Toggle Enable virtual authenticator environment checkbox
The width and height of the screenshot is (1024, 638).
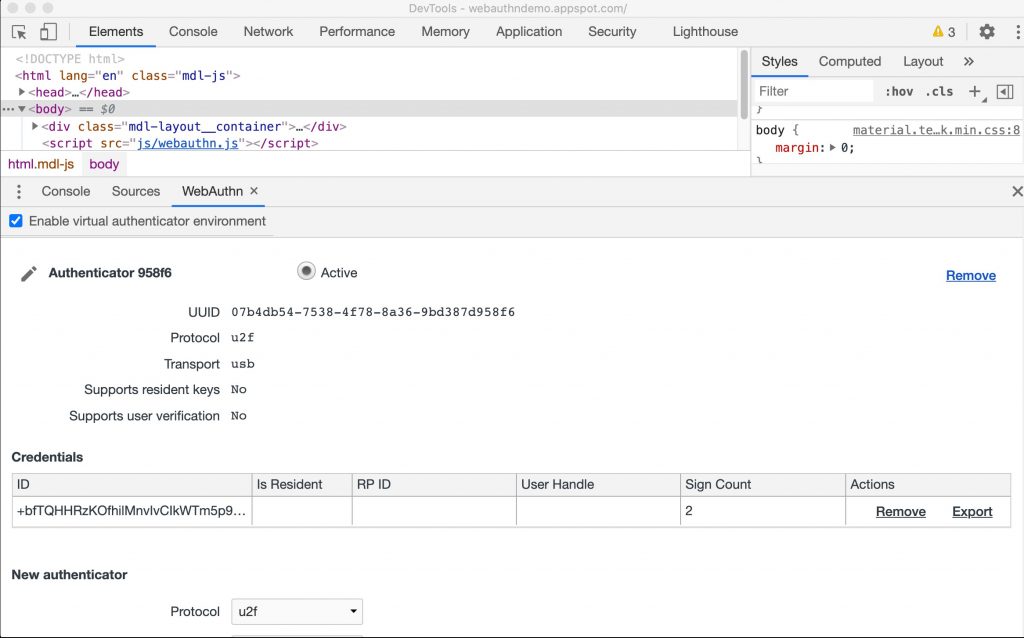[16, 221]
